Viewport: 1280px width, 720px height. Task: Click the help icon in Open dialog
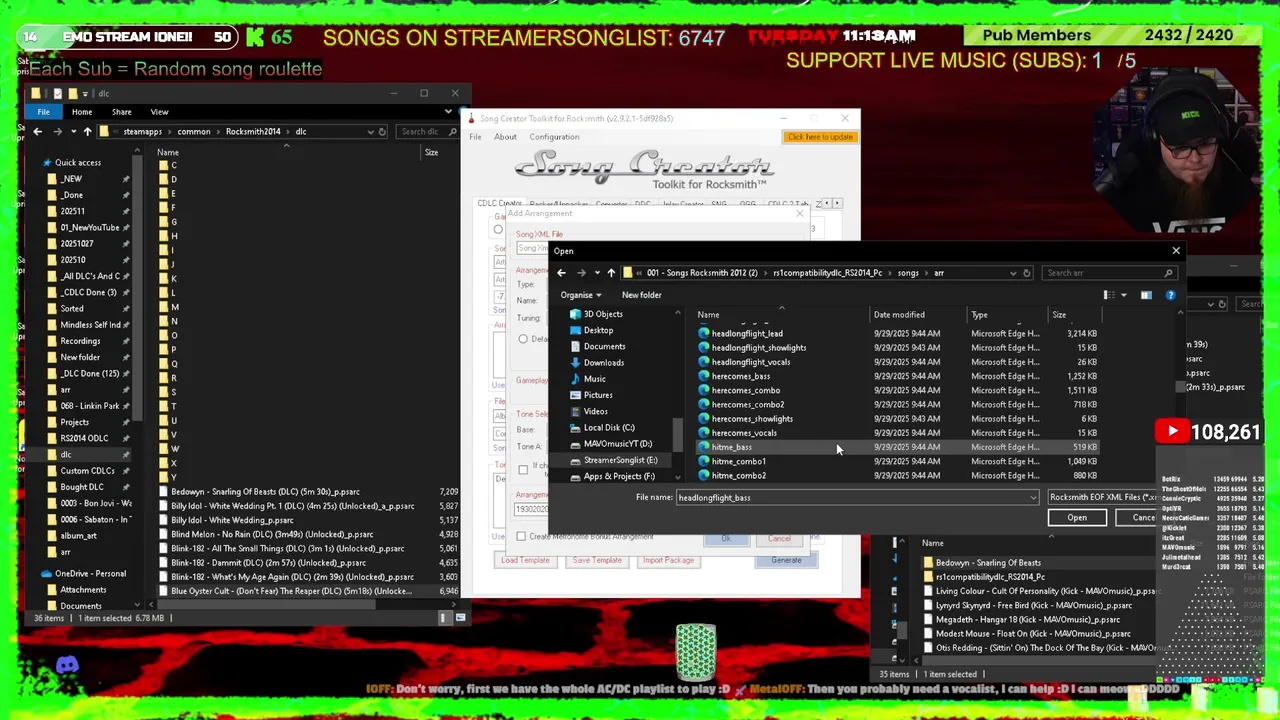coord(1170,295)
